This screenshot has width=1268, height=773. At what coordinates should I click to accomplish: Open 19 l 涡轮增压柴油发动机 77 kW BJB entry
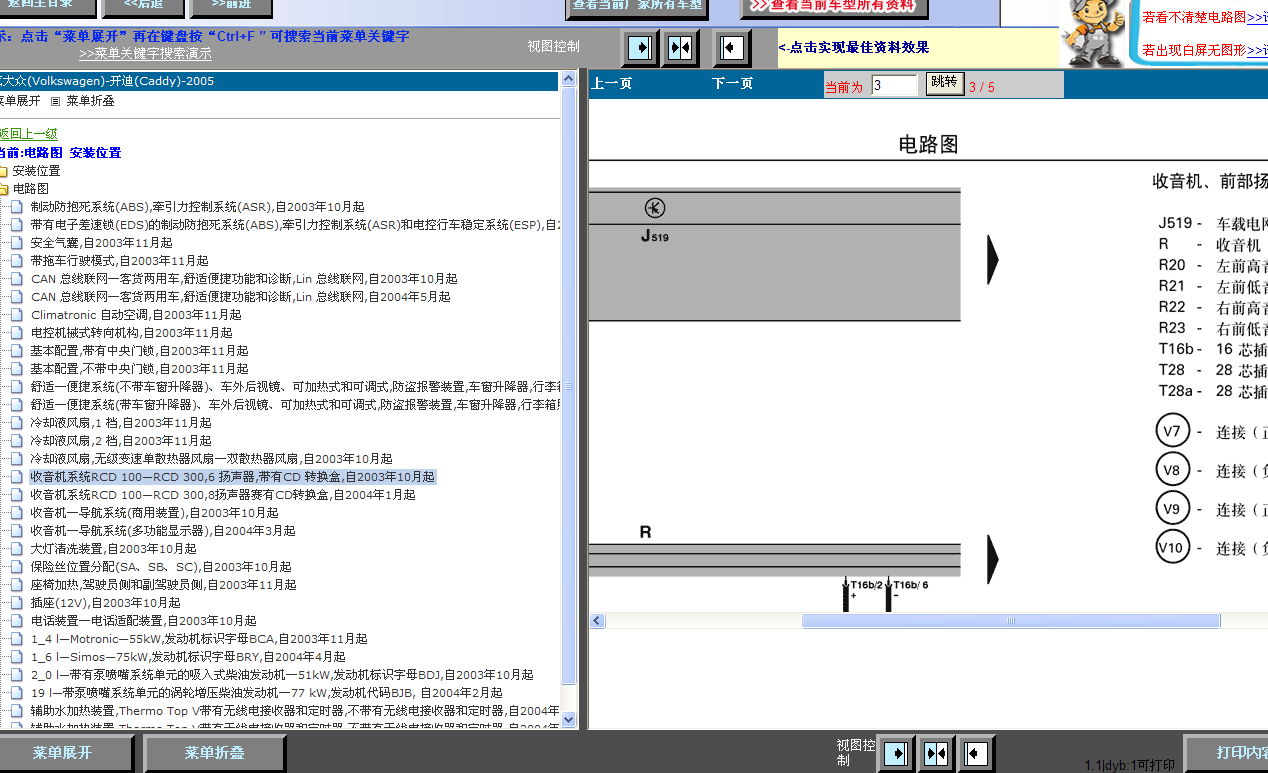(x=266, y=693)
